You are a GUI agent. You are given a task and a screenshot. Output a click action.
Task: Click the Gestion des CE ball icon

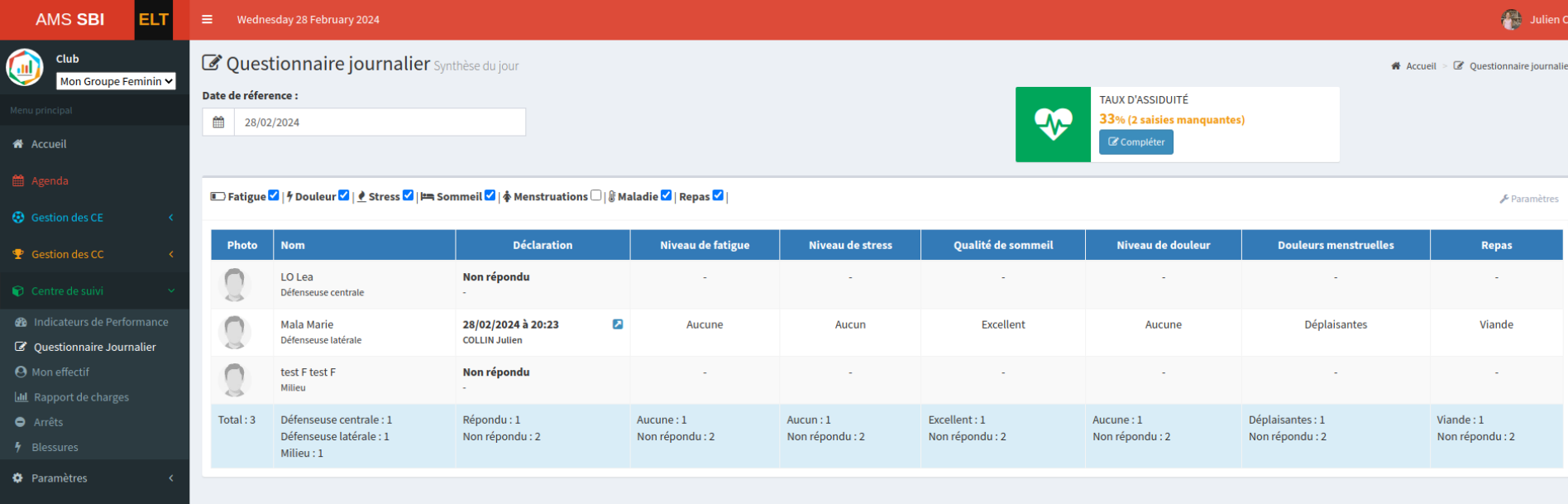18,218
